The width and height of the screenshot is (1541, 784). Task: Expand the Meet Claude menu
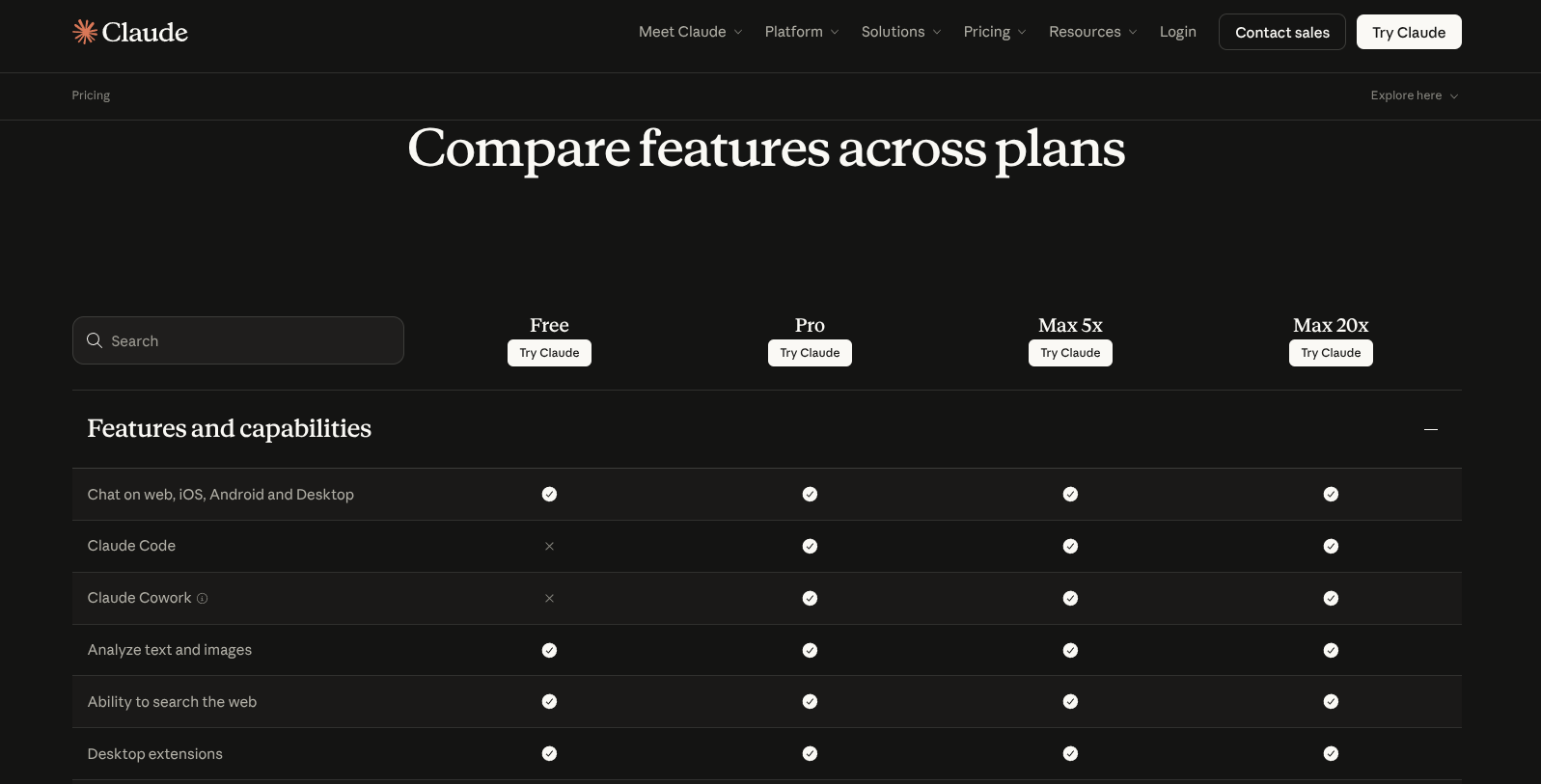point(690,32)
